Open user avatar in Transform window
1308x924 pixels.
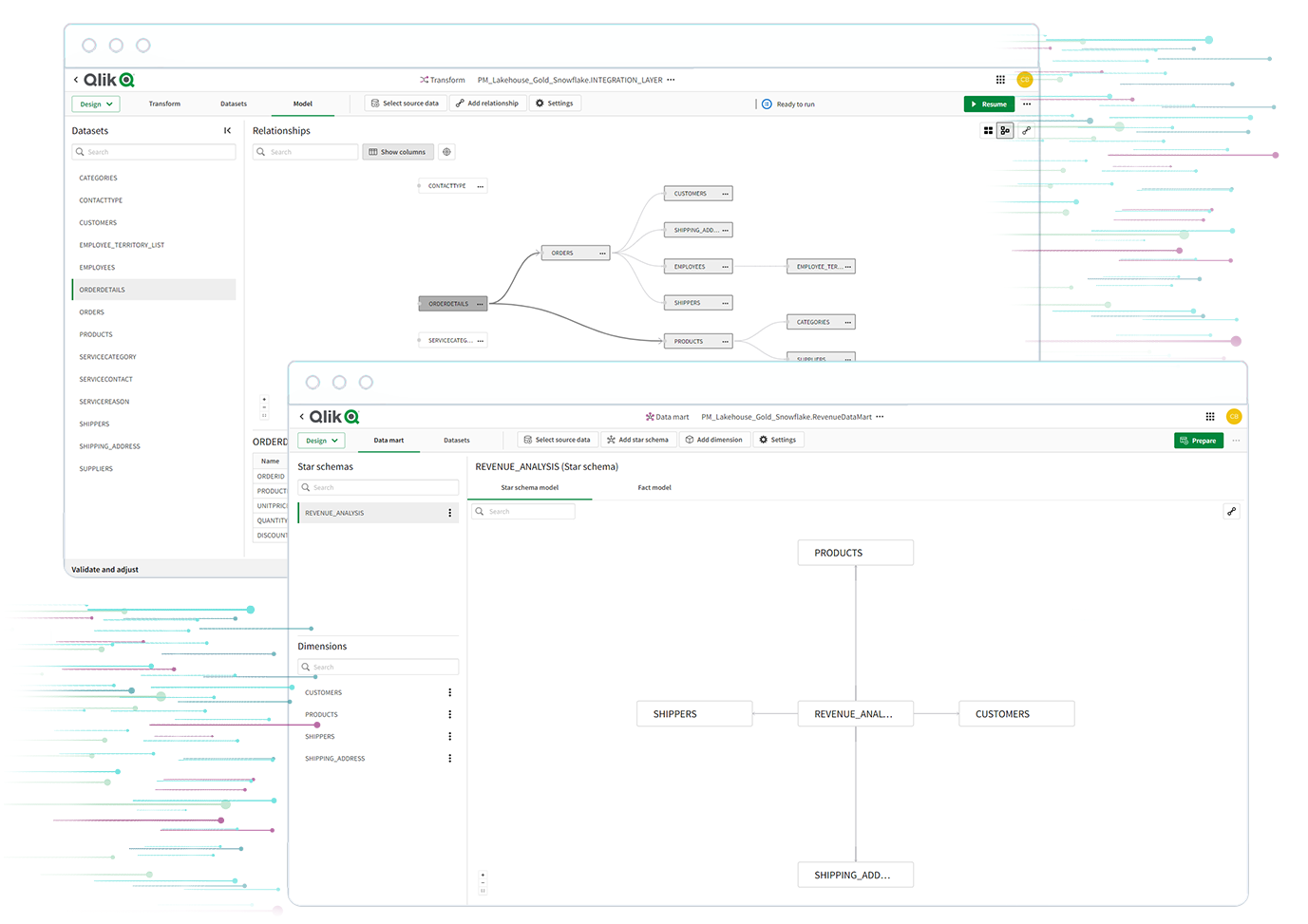coord(1025,80)
